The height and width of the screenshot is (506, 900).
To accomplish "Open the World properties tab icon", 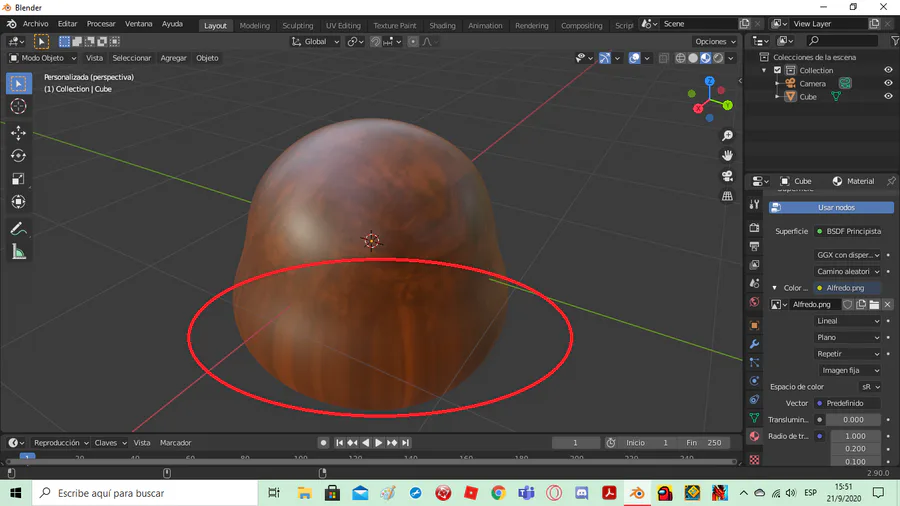I will point(755,302).
